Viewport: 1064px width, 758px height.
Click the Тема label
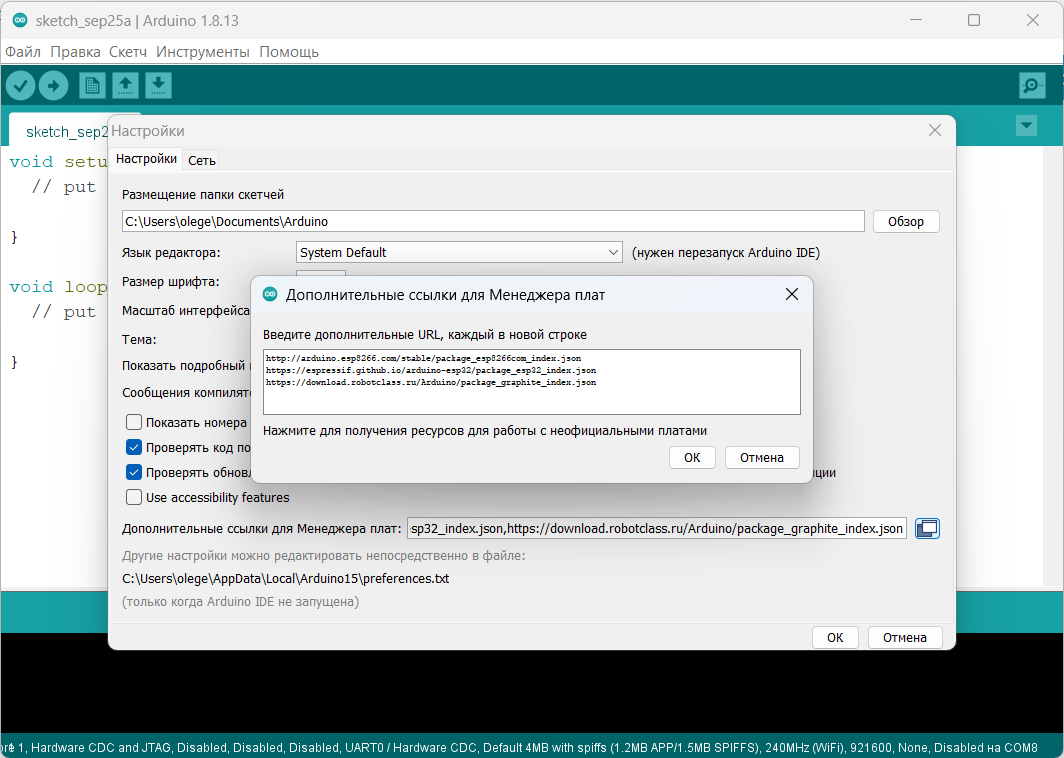[139, 339]
